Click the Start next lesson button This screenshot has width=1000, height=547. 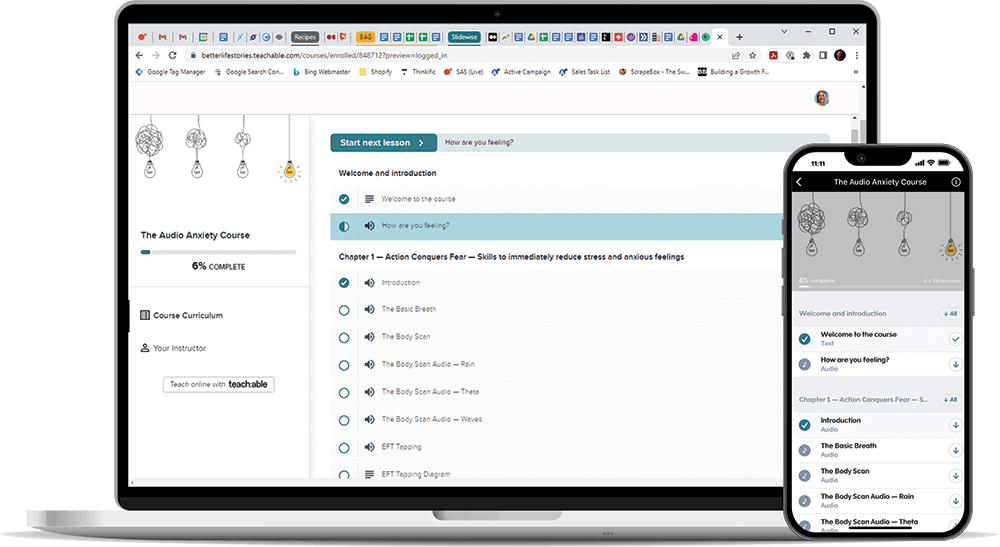383,143
